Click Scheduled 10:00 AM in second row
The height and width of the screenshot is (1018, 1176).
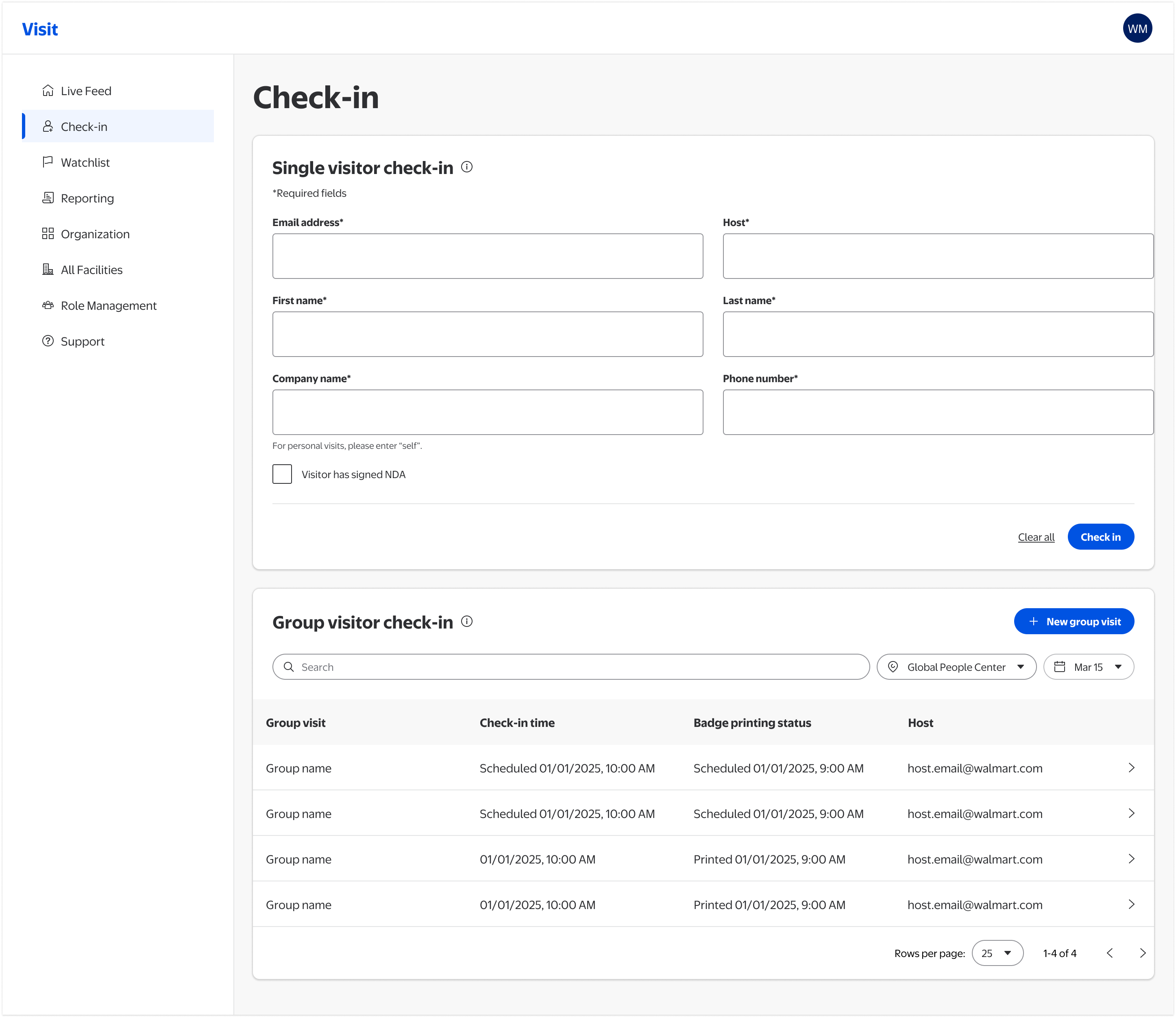(x=567, y=814)
